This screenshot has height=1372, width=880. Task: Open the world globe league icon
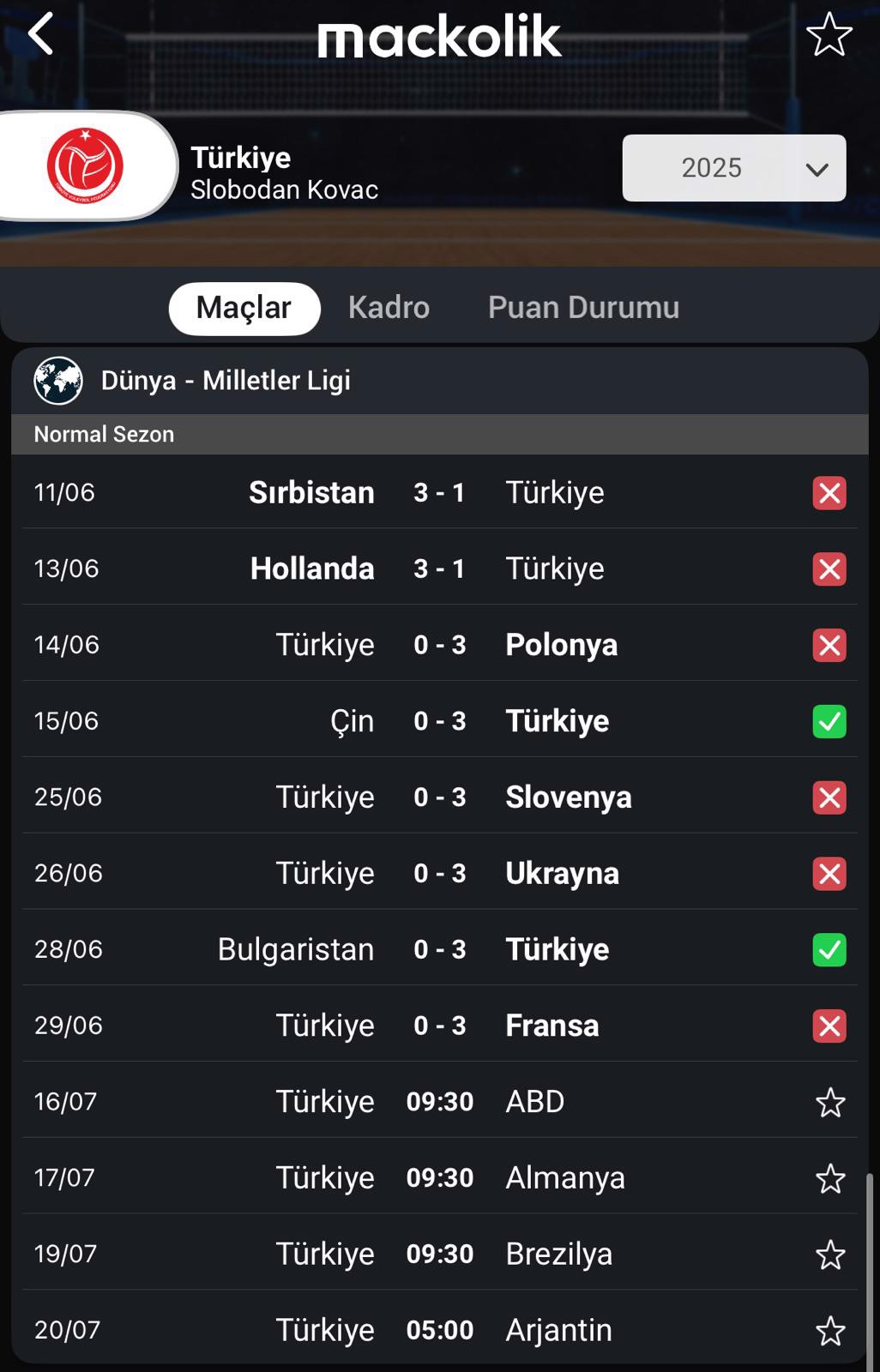click(58, 380)
